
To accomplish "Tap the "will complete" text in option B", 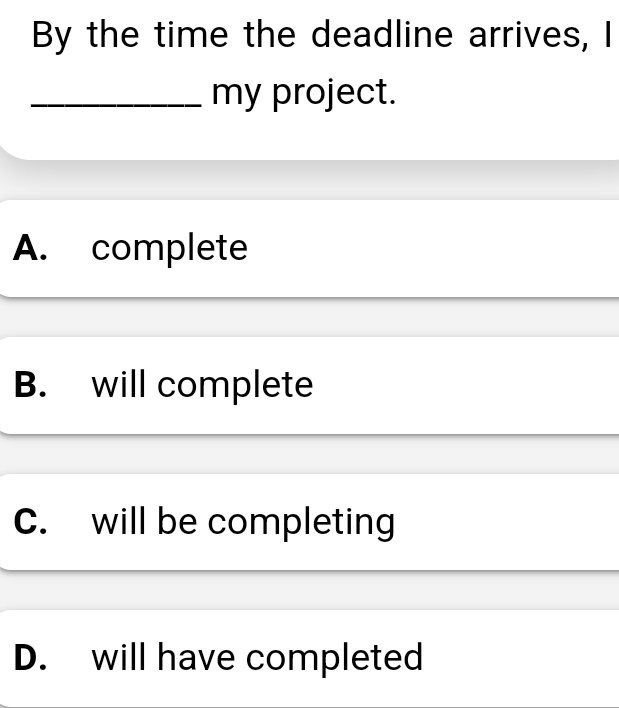I will click(x=202, y=385).
